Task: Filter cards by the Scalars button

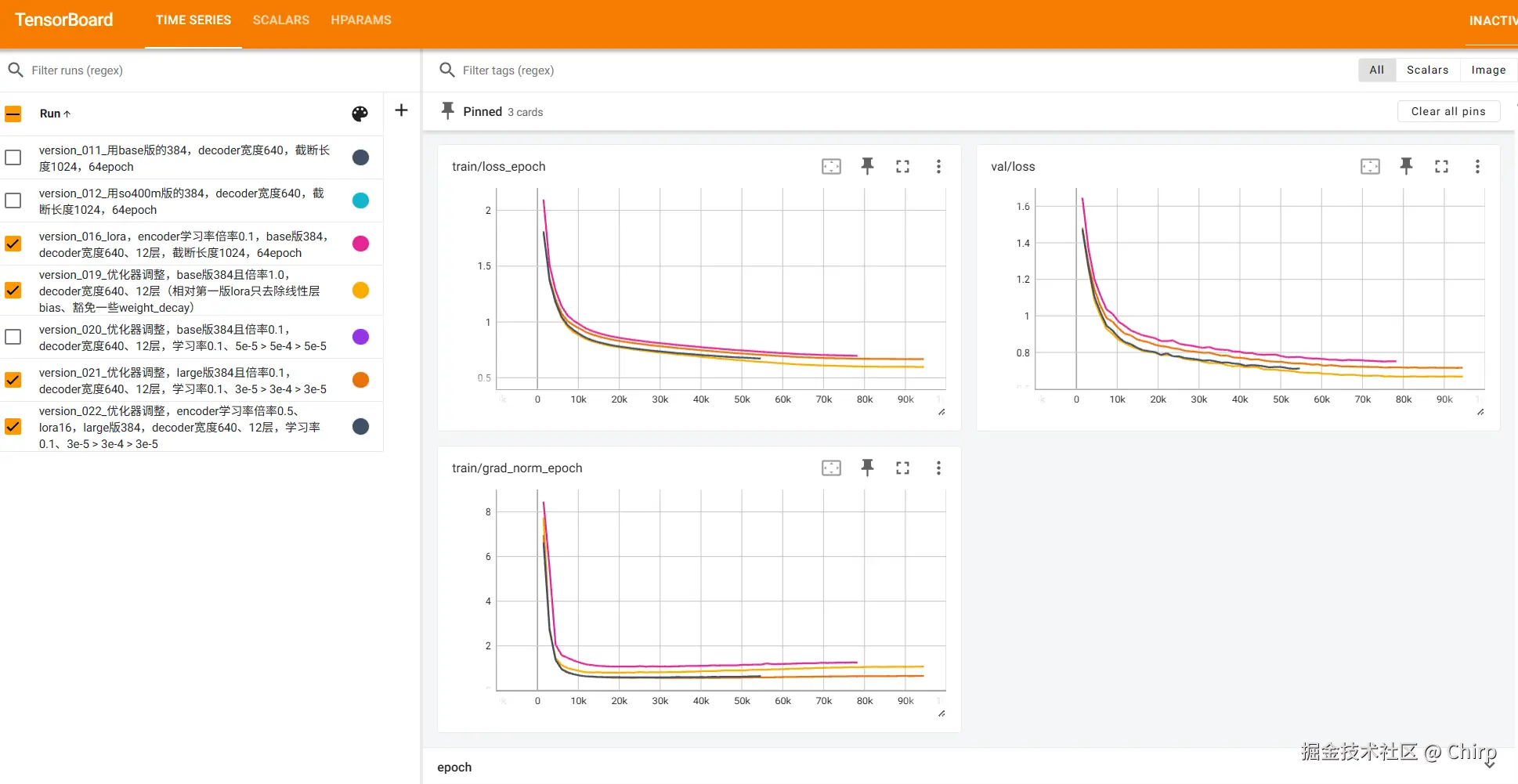Action: 1427,70
